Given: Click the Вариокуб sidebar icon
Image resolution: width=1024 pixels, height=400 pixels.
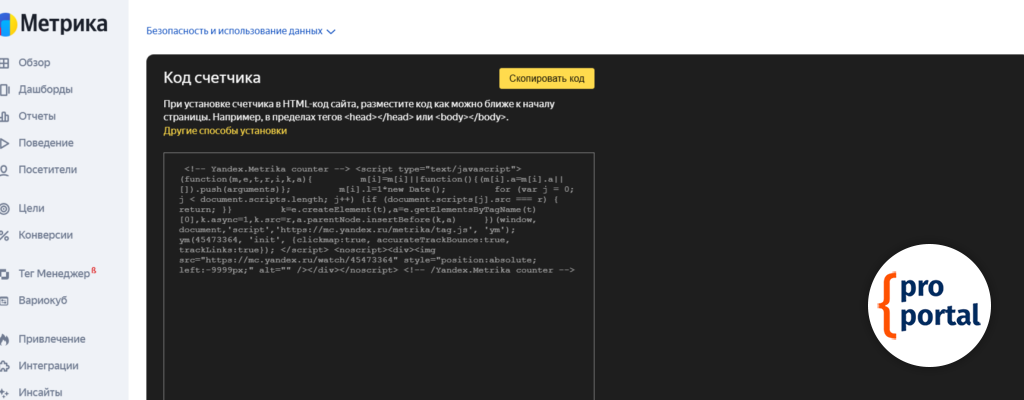Looking at the screenshot, I should pyautogui.click(x=5, y=300).
